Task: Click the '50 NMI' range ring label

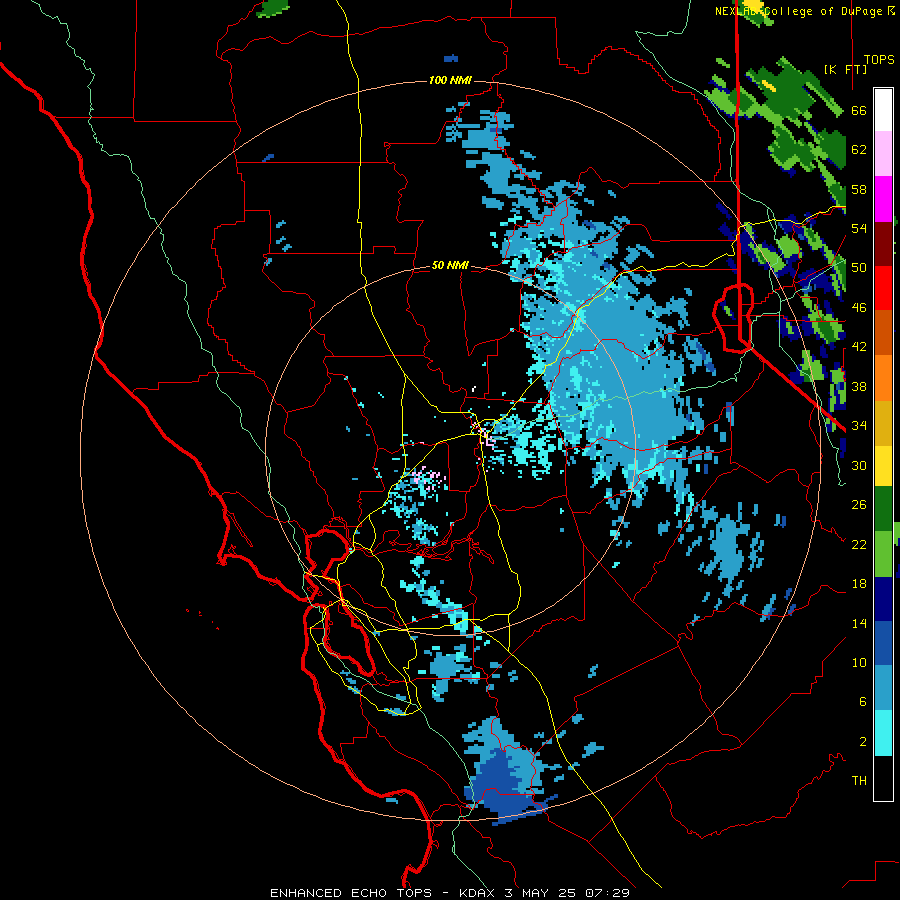Action: tap(450, 266)
